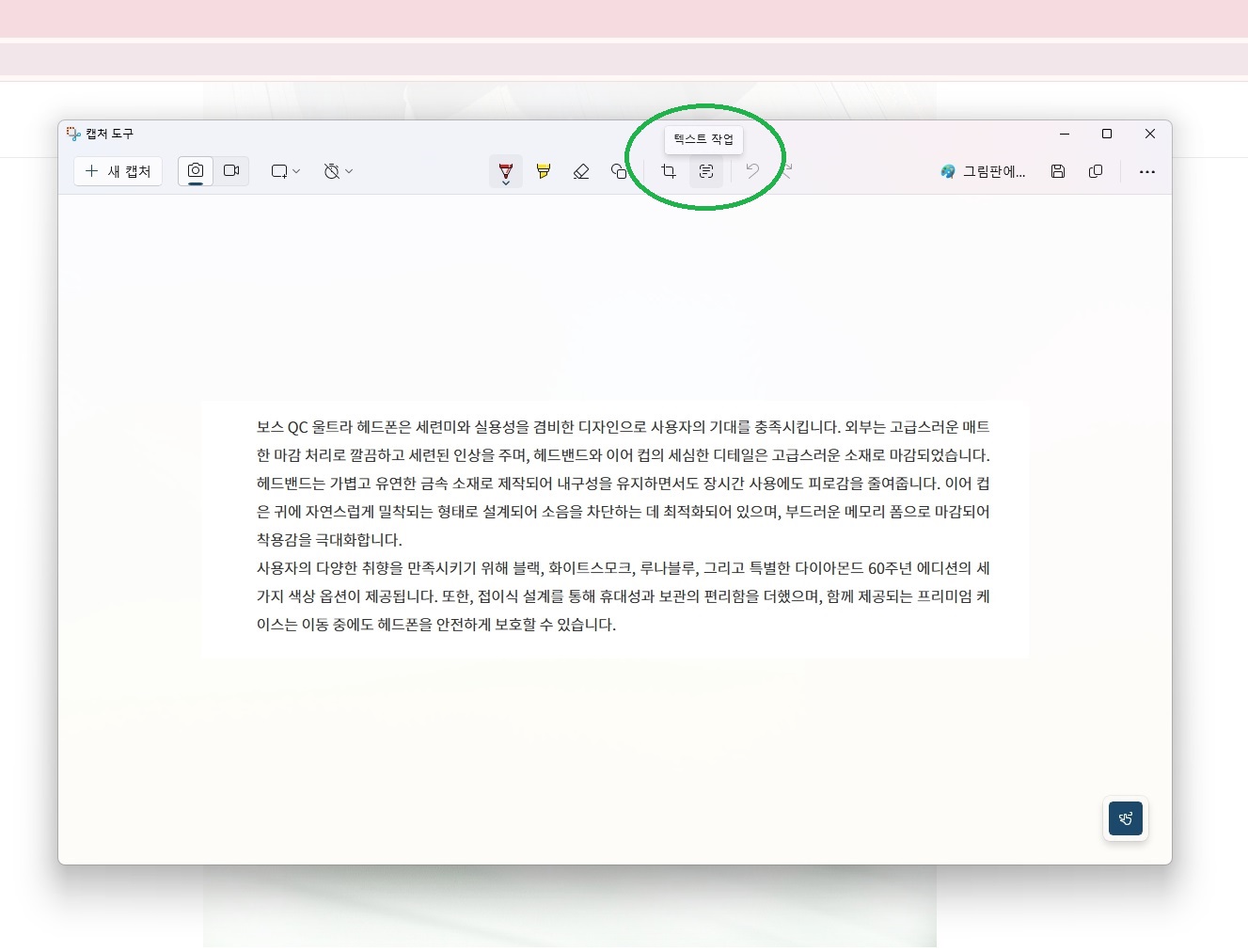Image resolution: width=1248 pixels, height=952 pixels.
Task: Open the delay timer dropdown
Action: 339,171
